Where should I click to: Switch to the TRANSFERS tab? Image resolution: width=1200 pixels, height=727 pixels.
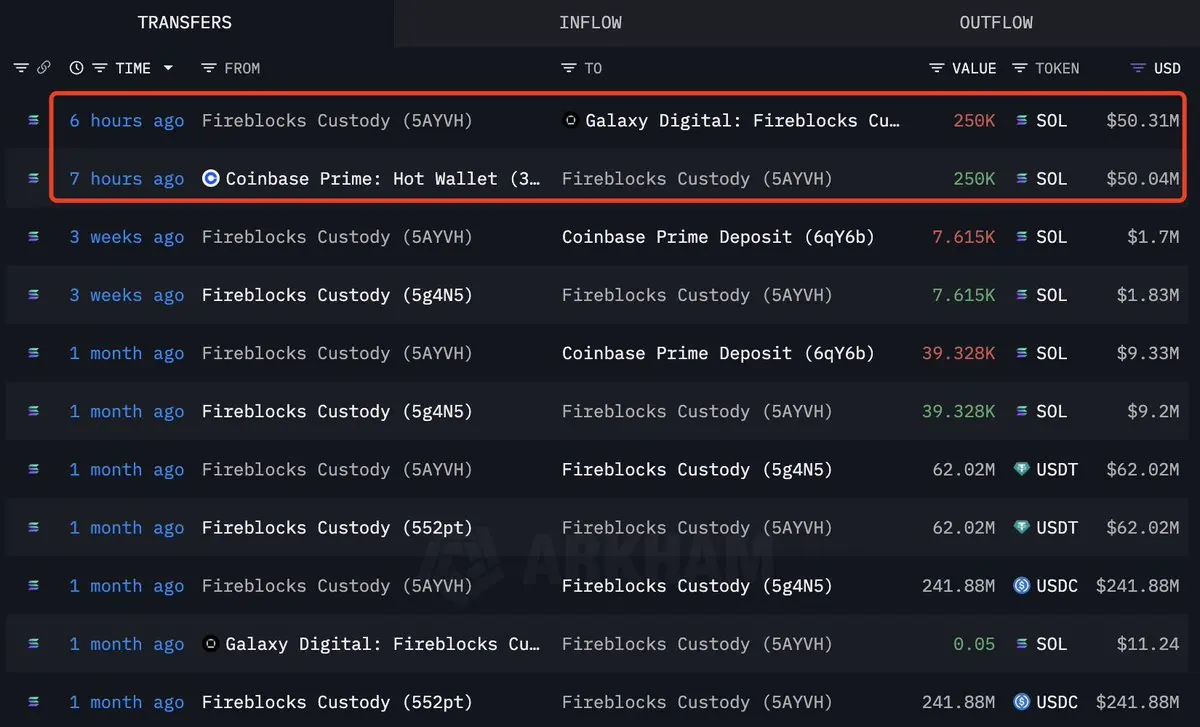[185, 22]
